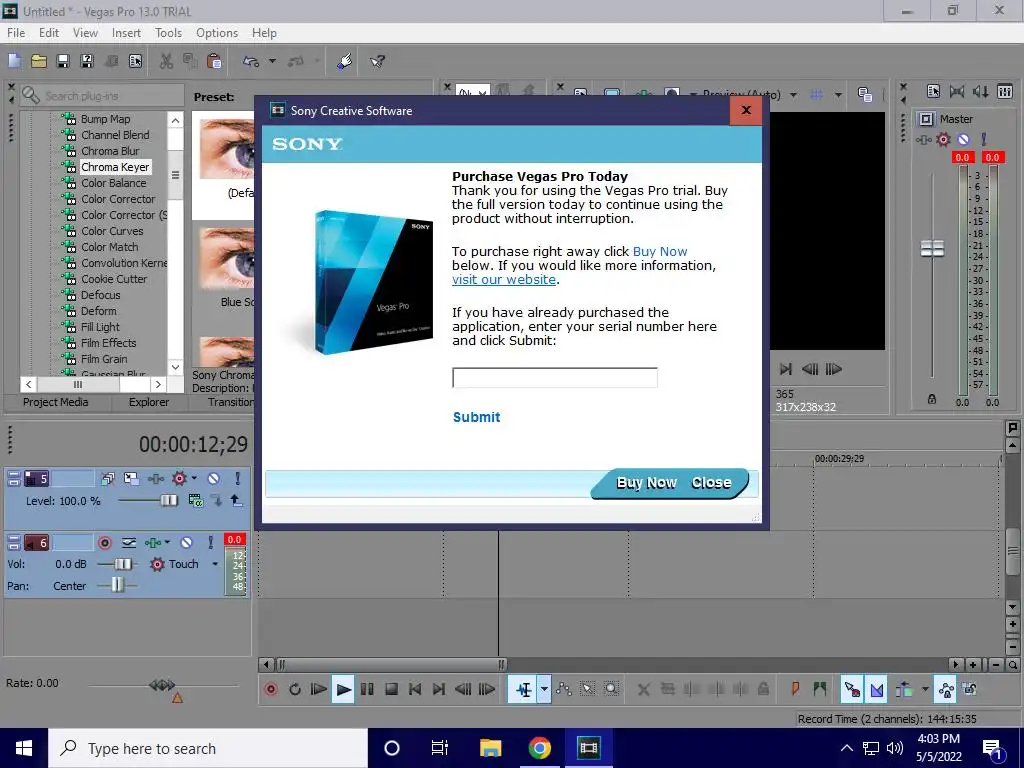Select the Cookie Cutter plug-in
1024x768 pixels.
(114, 279)
